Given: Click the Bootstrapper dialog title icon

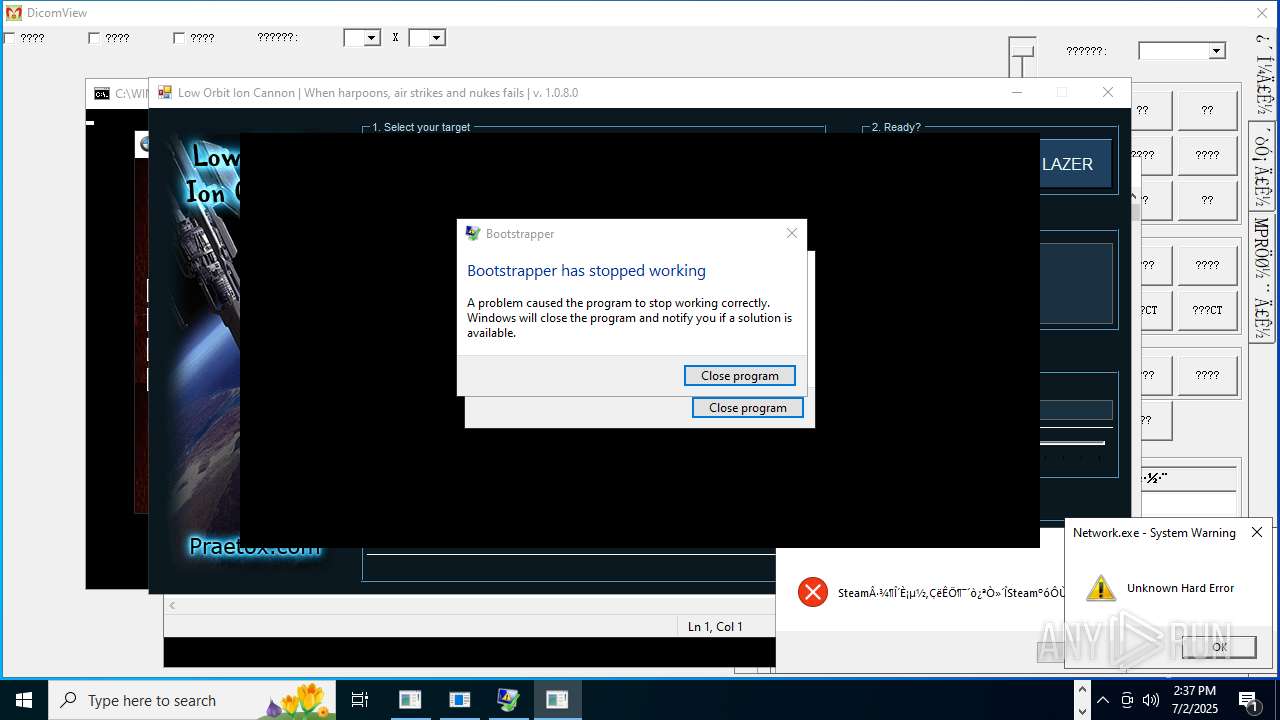Looking at the screenshot, I should tap(473, 234).
